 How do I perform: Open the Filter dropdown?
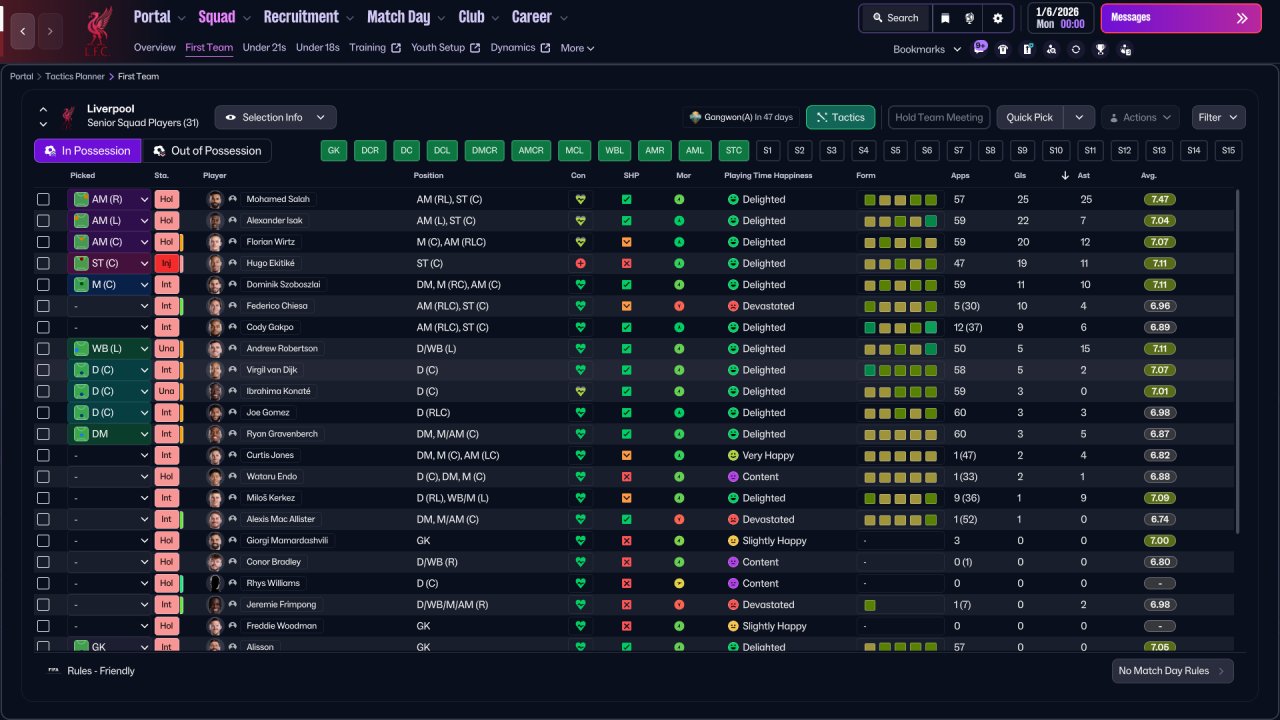click(x=1218, y=117)
